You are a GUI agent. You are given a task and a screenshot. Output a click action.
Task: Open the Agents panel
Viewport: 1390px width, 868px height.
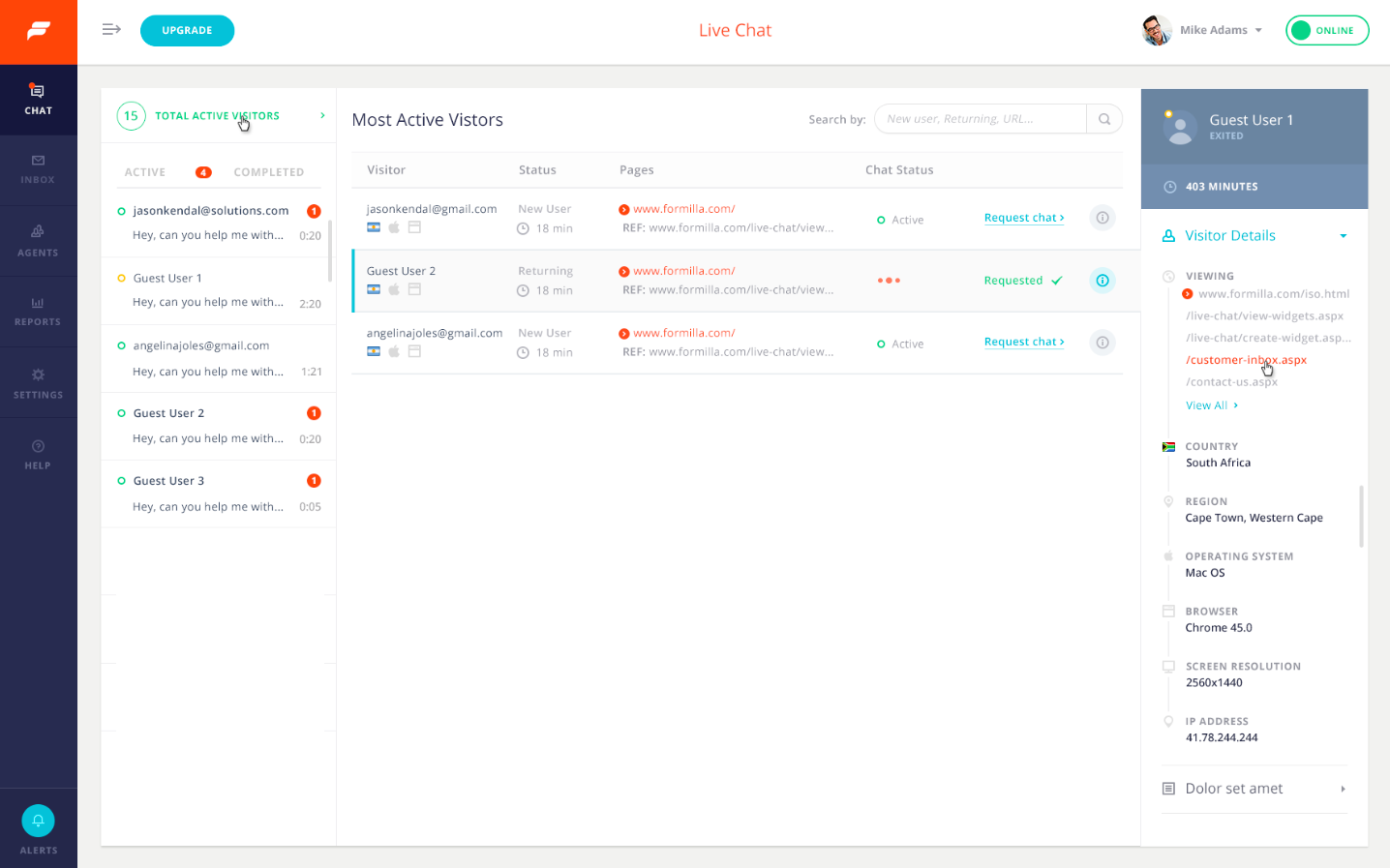click(38, 241)
